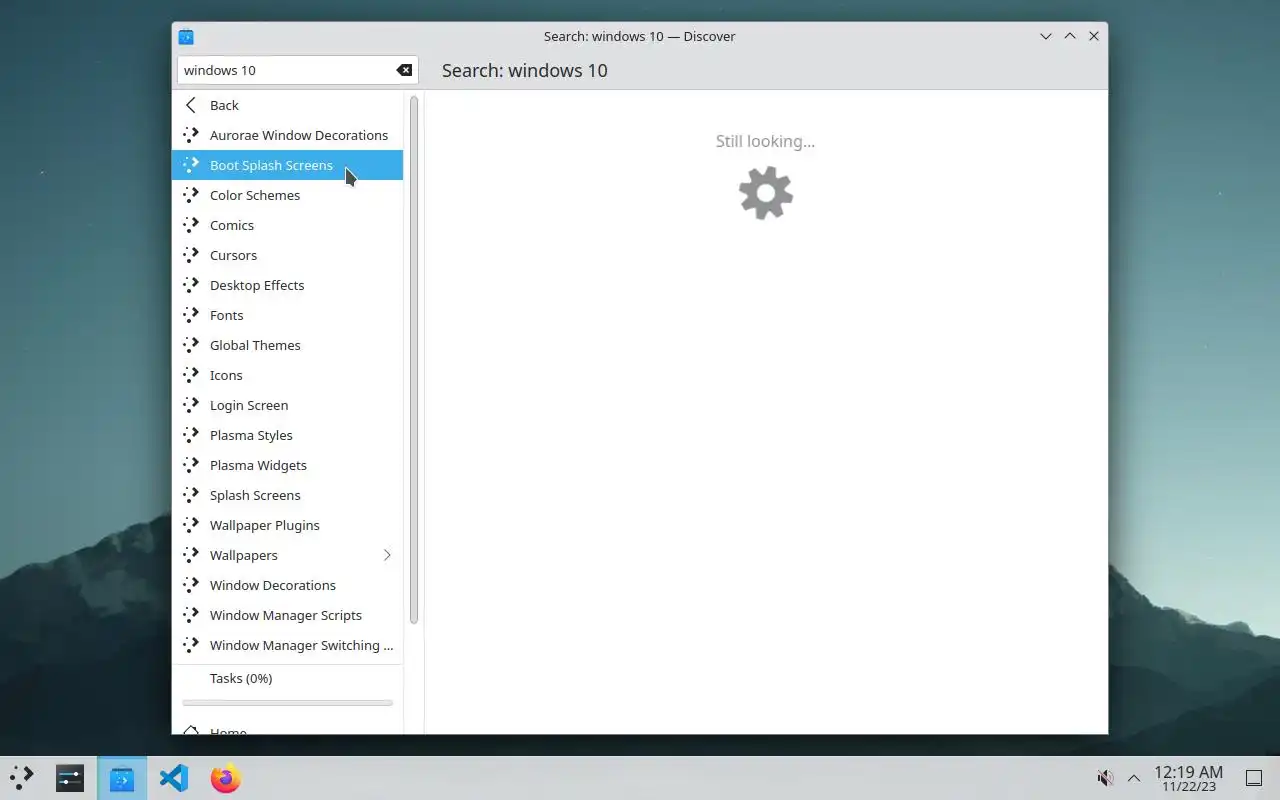Click the icon beside Fonts
The height and width of the screenshot is (800, 1280).
pos(191,315)
